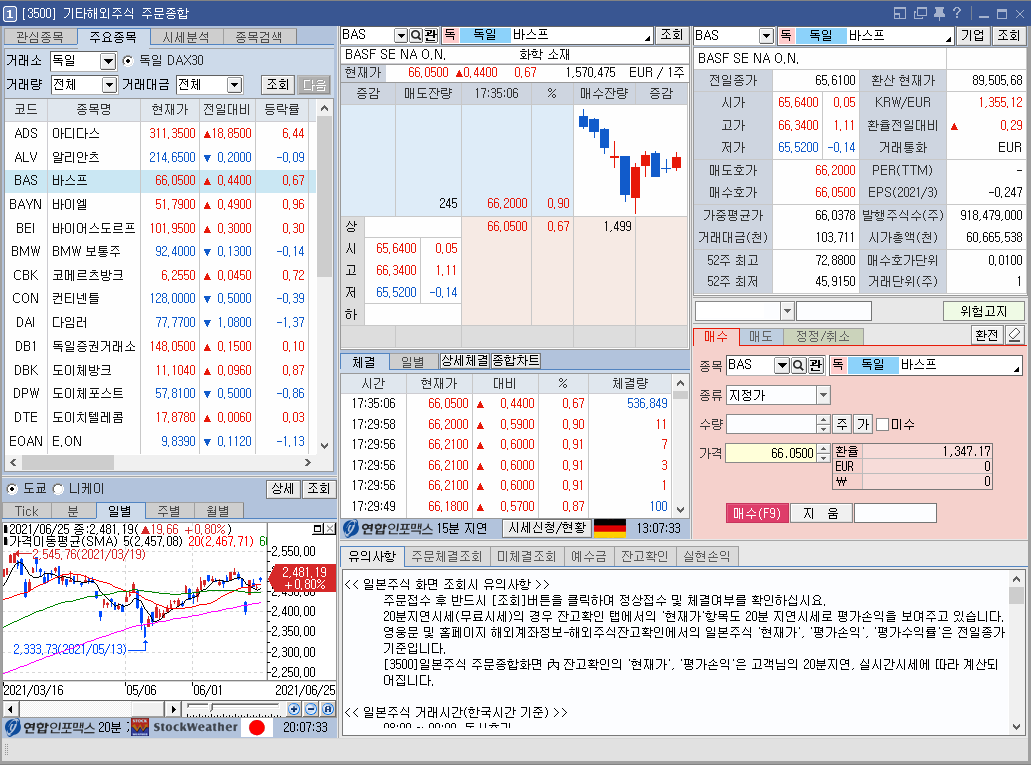Switch to 일별 tab in execution panel

click(412, 362)
